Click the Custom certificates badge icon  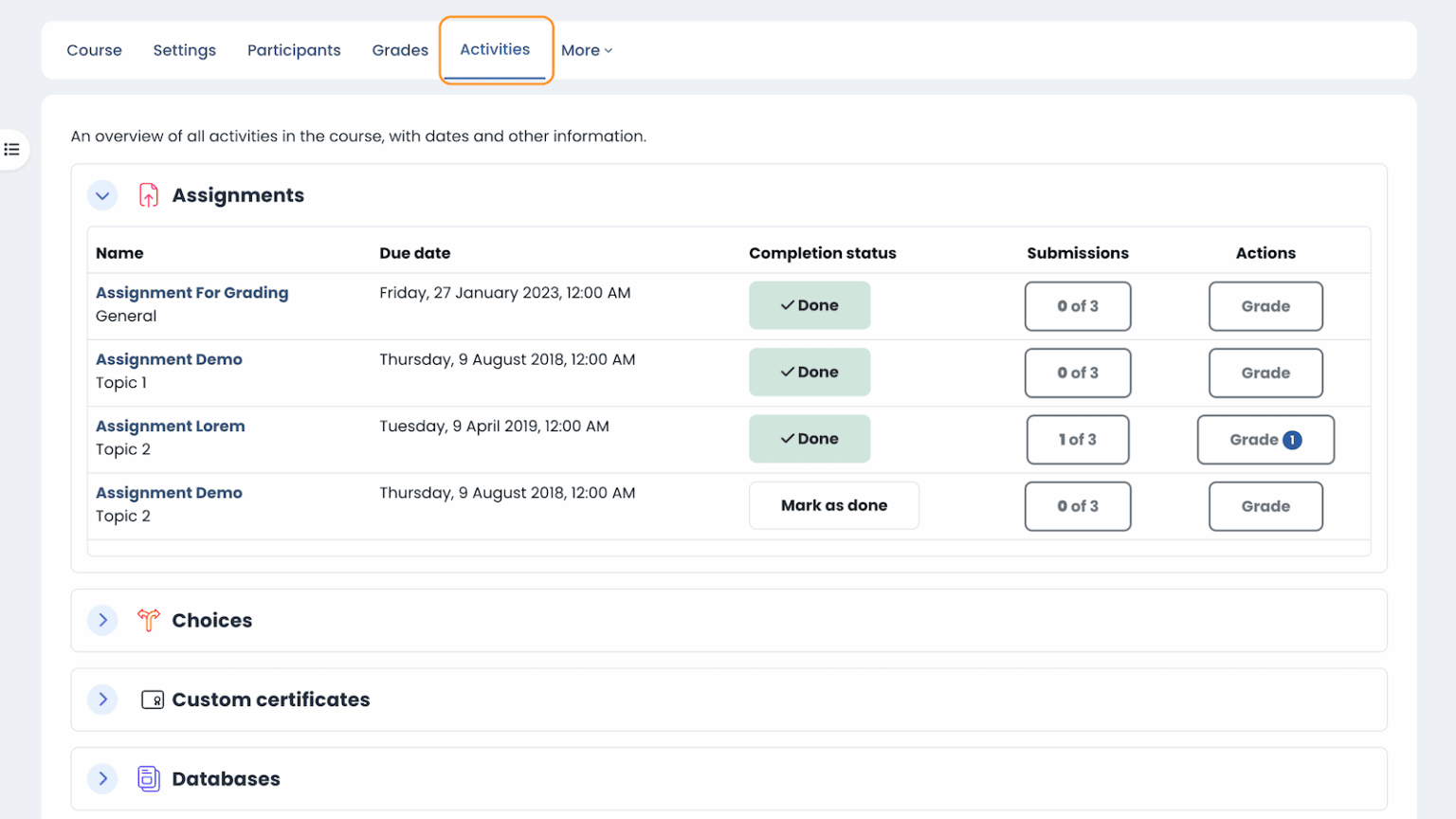click(x=154, y=700)
